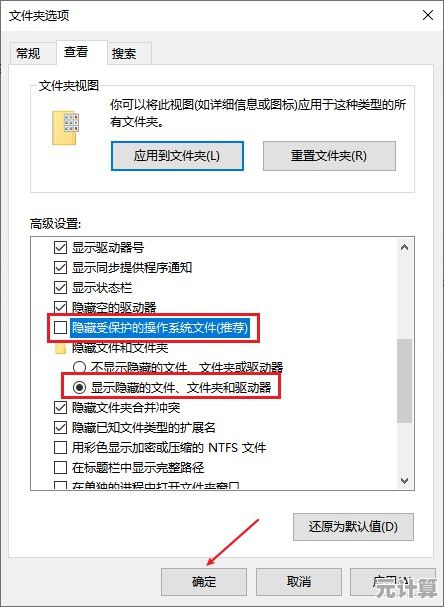Check 隐藏受保护的操作系统文件(推荐) checkbox
Screen dimensions: 444x607
pyautogui.click(x=60, y=328)
